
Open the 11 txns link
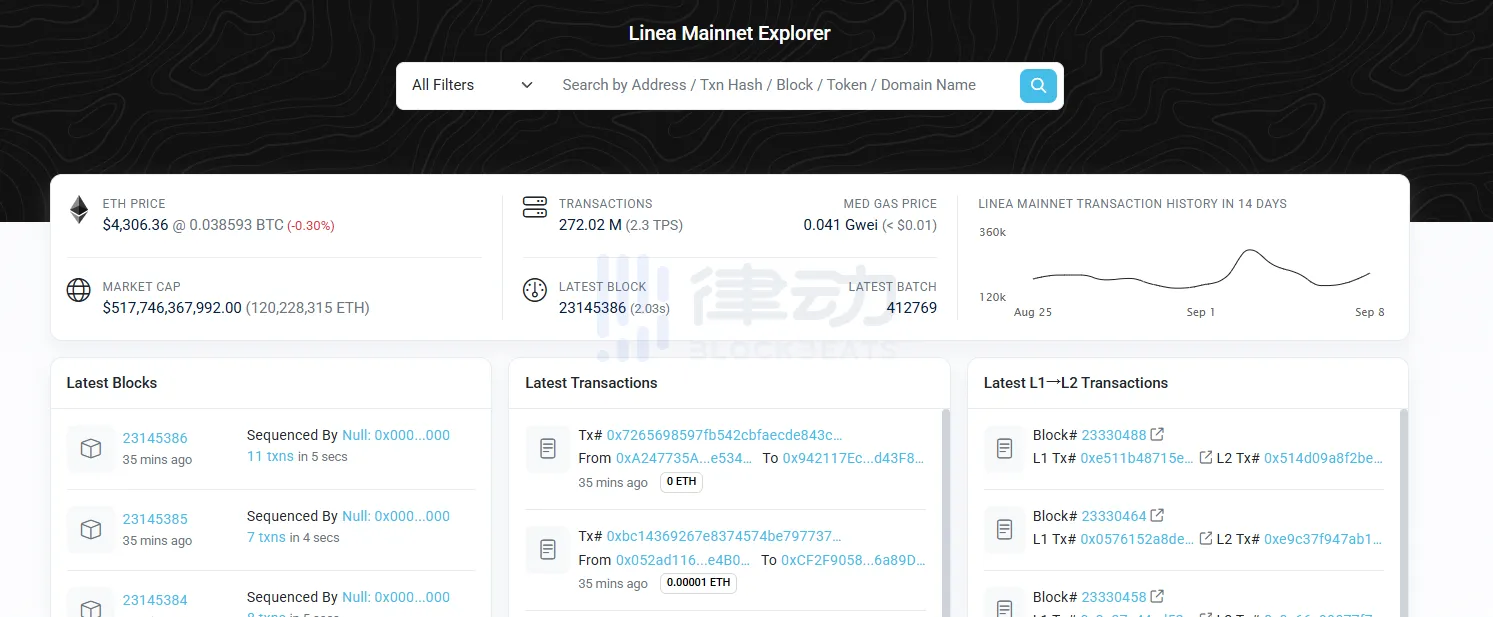(270, 456)
